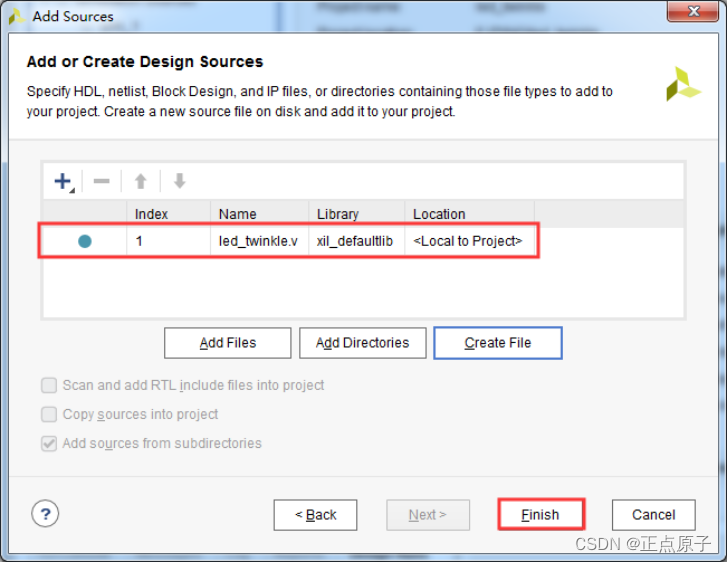
Task: Click the <Local to Project> location cell
Action: coord(469,241)
